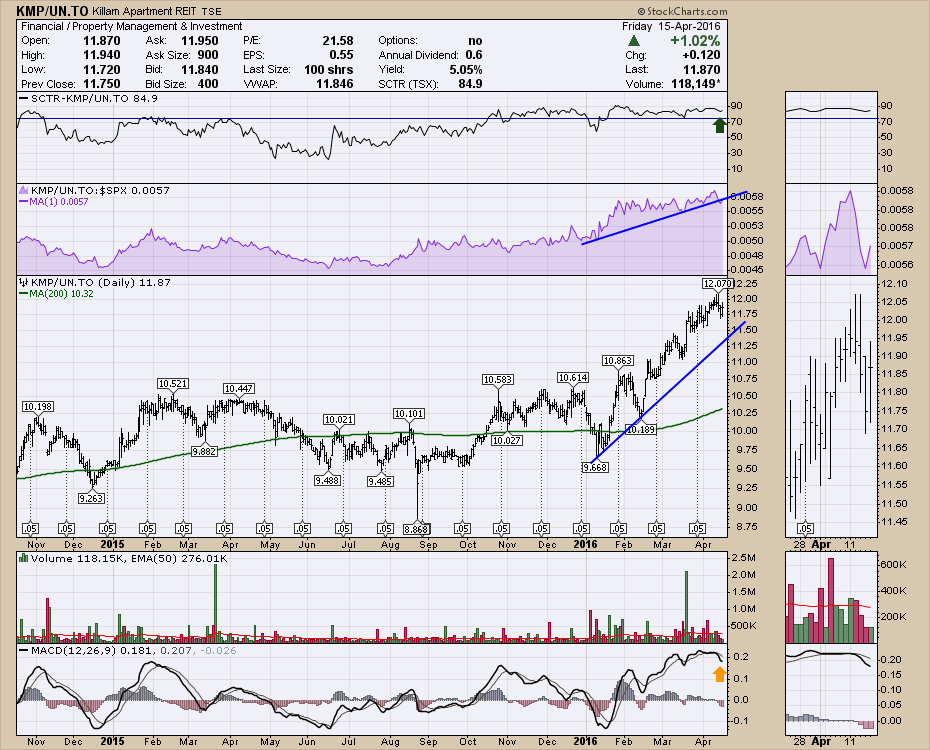Image resolution: width=930 pixels, height=750 pixels.
Task: Click the 9.263 price label
Action: [91, 498]
